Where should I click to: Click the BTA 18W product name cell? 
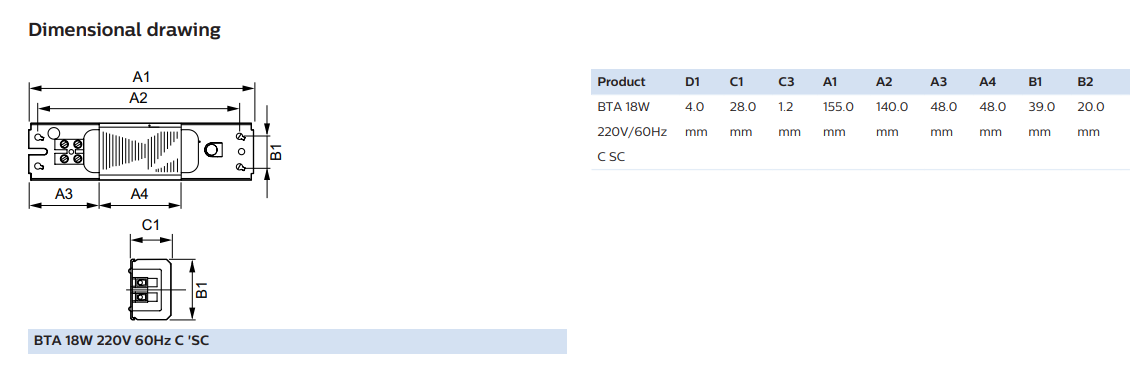[624, 107]
